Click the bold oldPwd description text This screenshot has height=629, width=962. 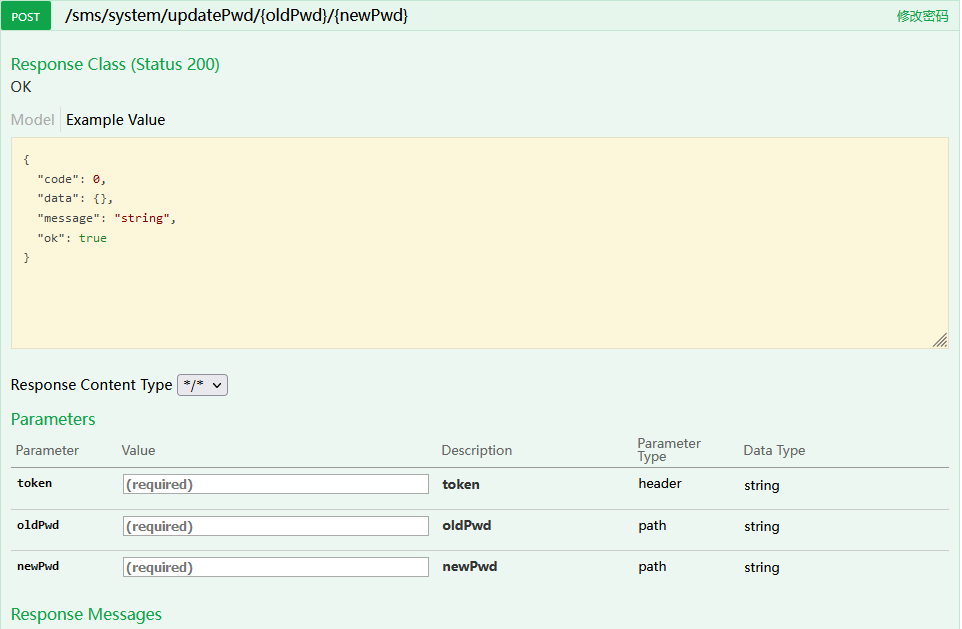(467, 525)
